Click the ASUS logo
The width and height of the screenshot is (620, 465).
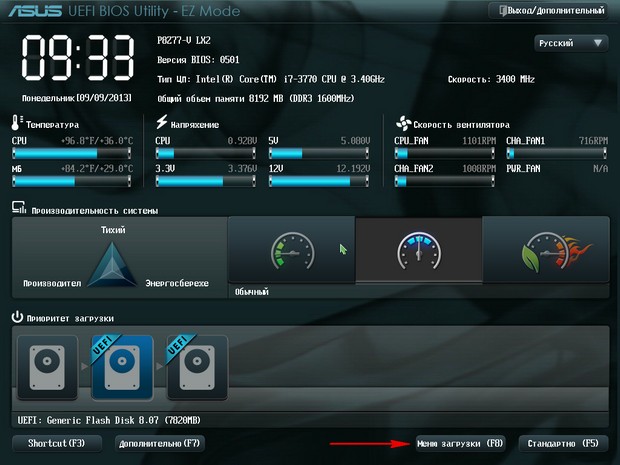coord(35,11)
